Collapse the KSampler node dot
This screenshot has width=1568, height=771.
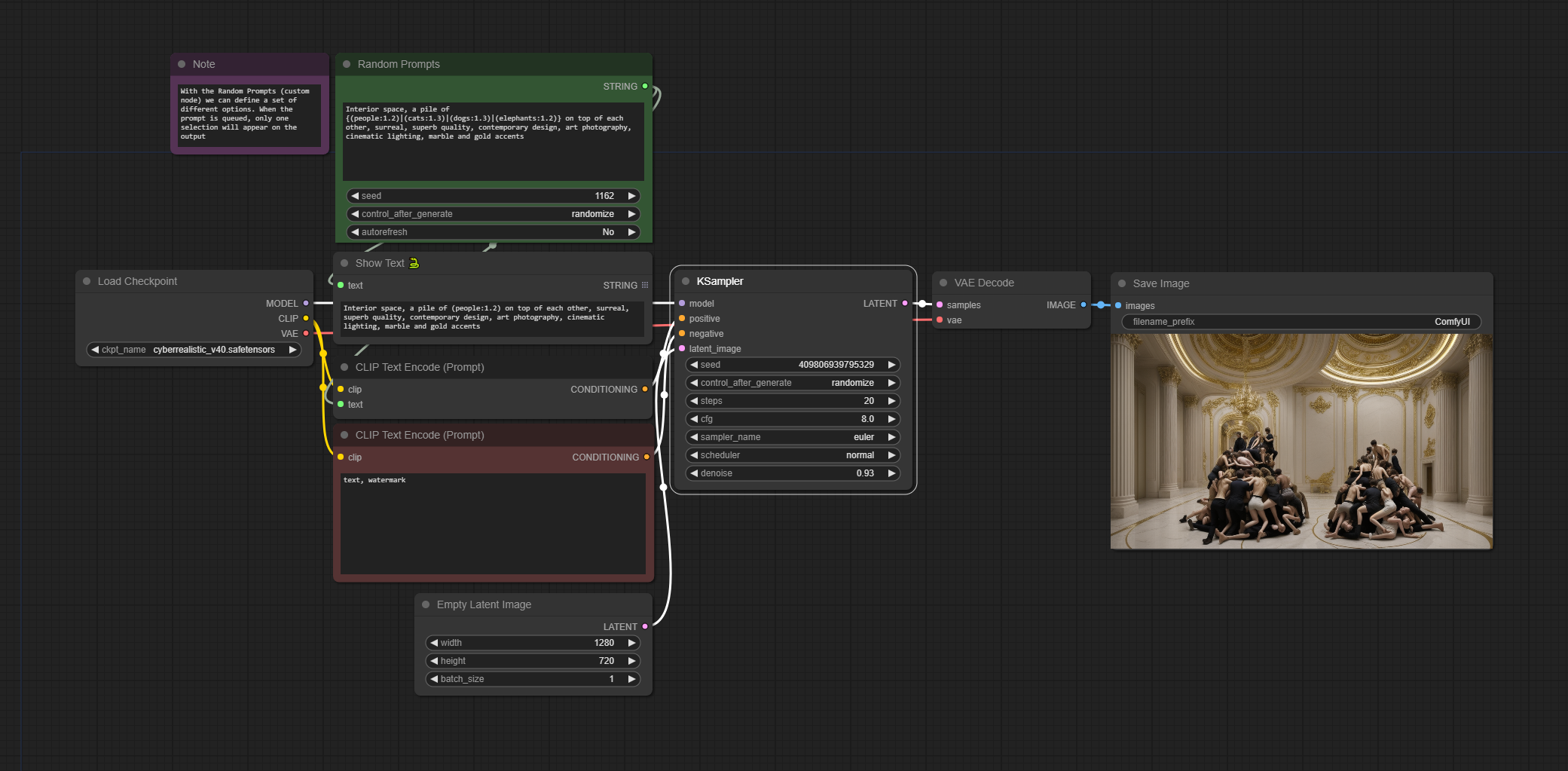[x=686, y=281]
